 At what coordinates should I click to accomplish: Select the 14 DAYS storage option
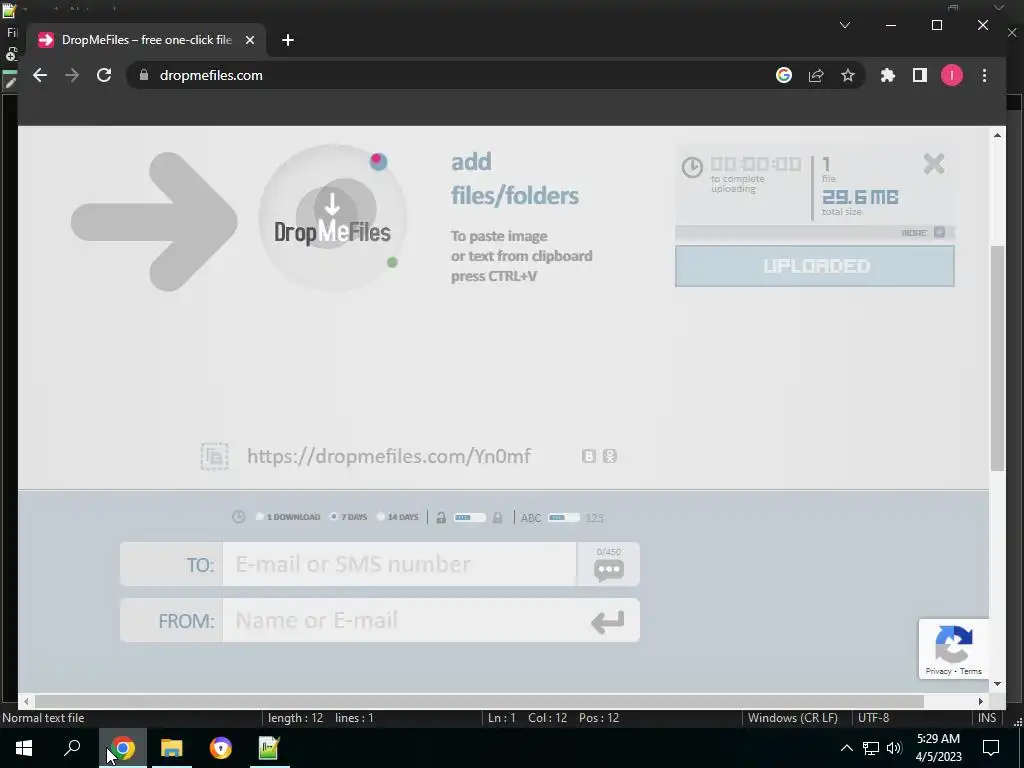point(398,517)
